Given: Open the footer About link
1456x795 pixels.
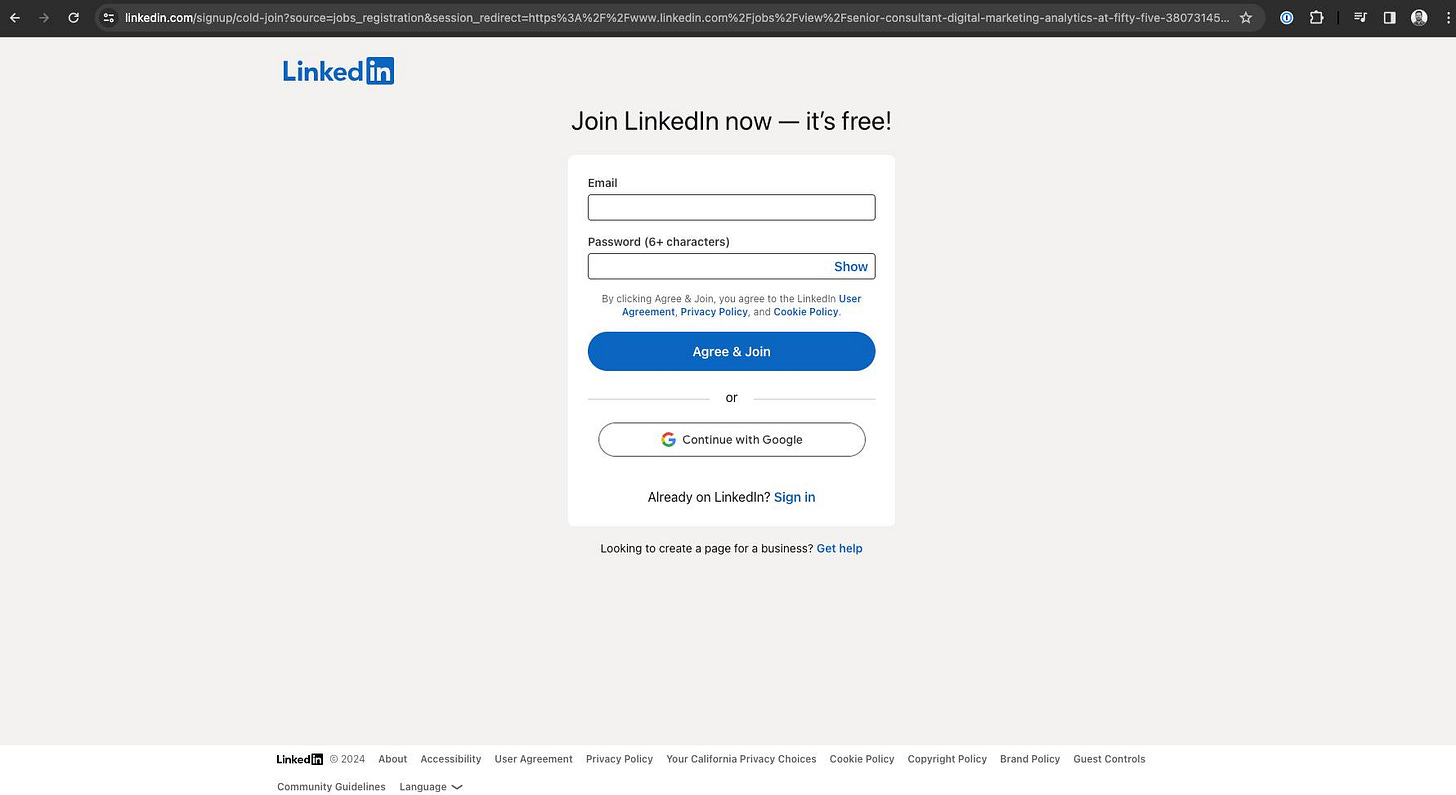Looking at the screenshot, I should (x=393, y=759).
